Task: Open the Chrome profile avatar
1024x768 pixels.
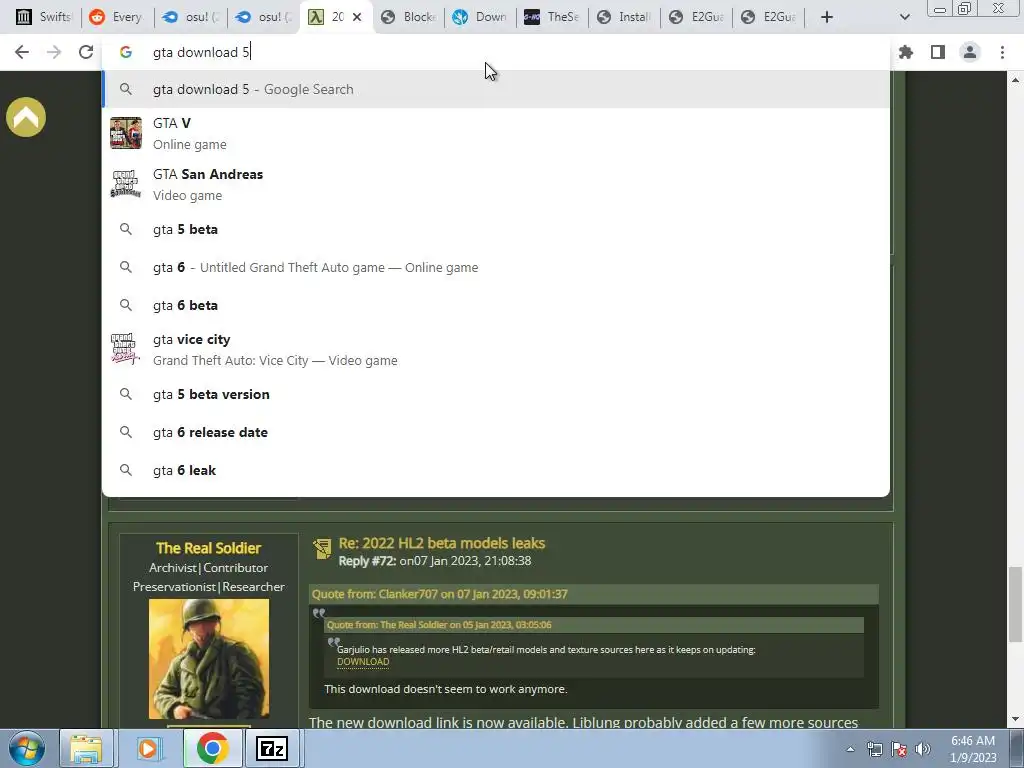Action: (970, 52)
